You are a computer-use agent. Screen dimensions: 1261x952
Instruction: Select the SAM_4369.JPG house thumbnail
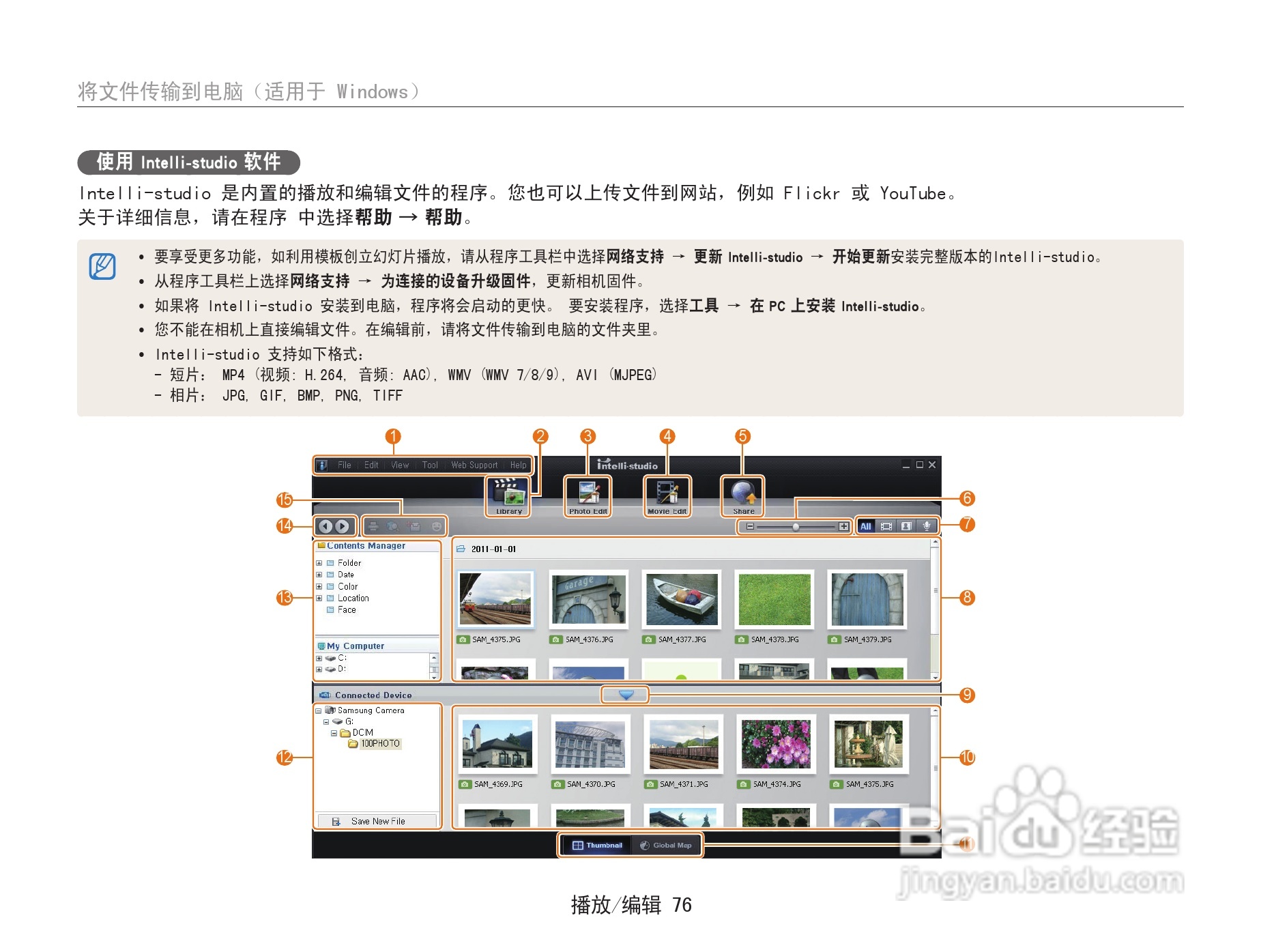(497, 744)
